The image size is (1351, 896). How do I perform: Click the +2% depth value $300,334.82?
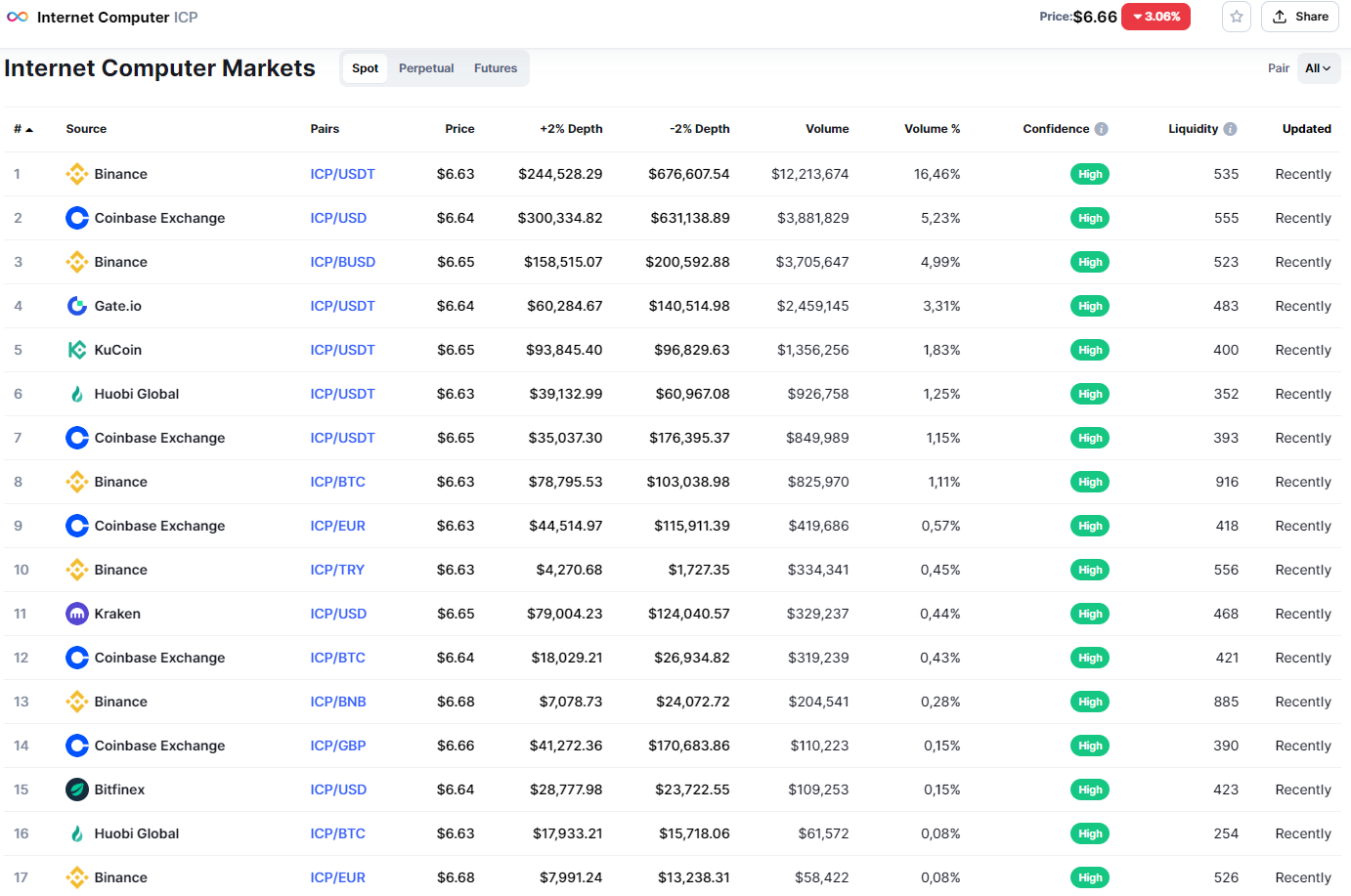point(560,218)
